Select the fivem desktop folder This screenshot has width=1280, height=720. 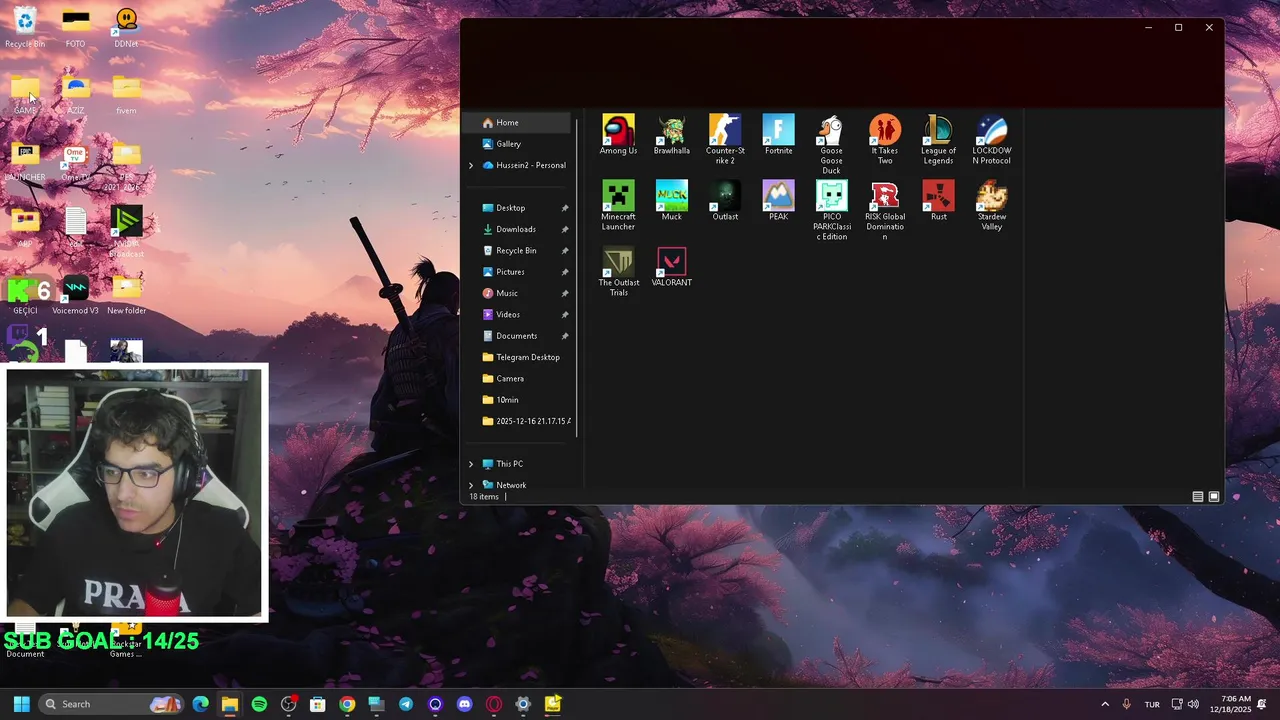click(x=126, y=95)
